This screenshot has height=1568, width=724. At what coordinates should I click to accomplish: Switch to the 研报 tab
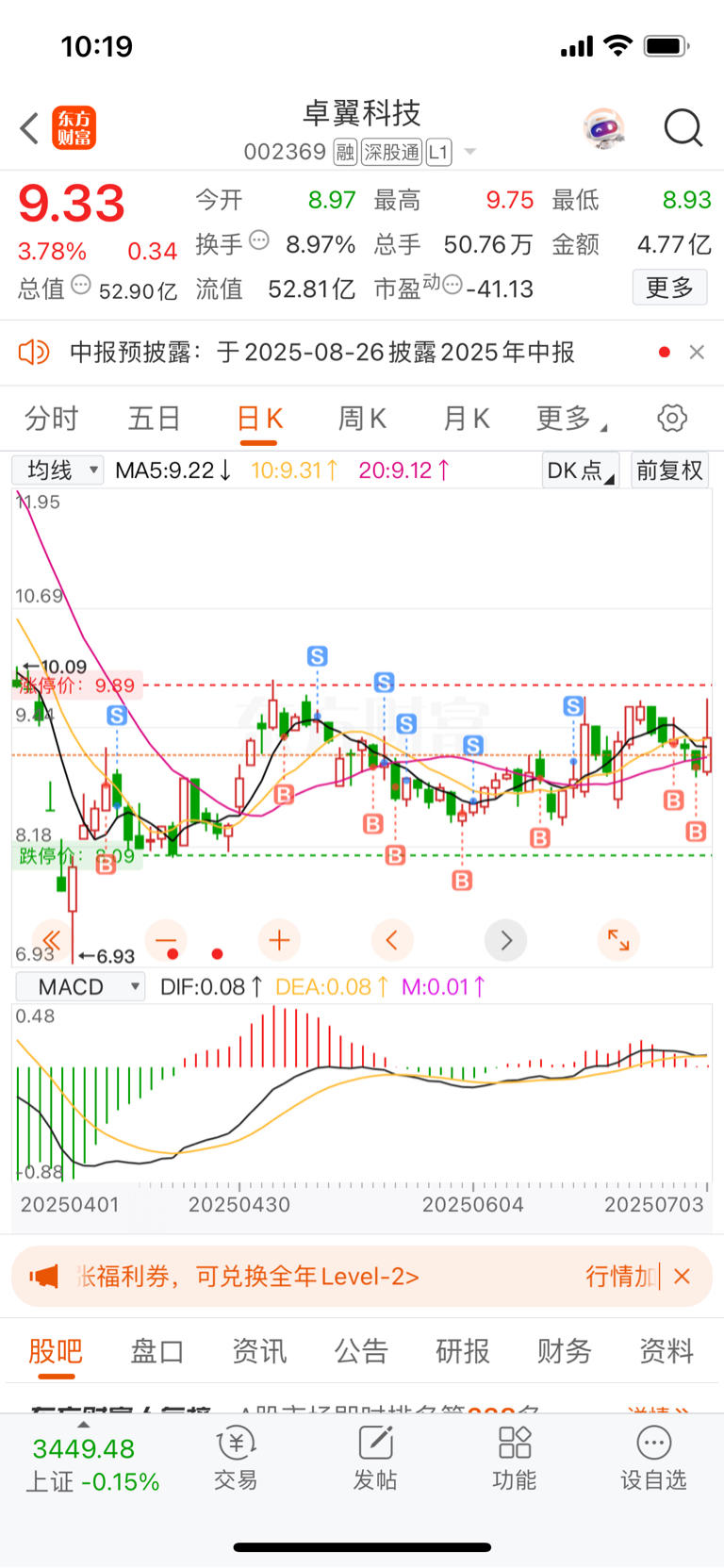463,1351
